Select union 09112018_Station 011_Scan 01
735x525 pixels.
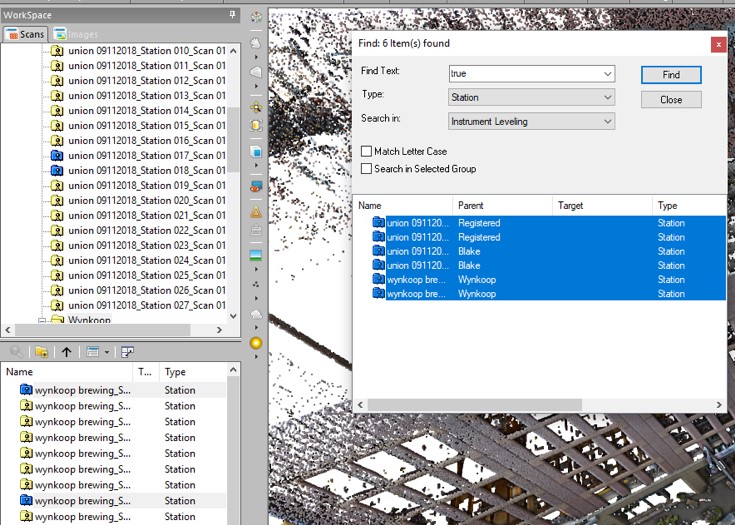[147, 65]
